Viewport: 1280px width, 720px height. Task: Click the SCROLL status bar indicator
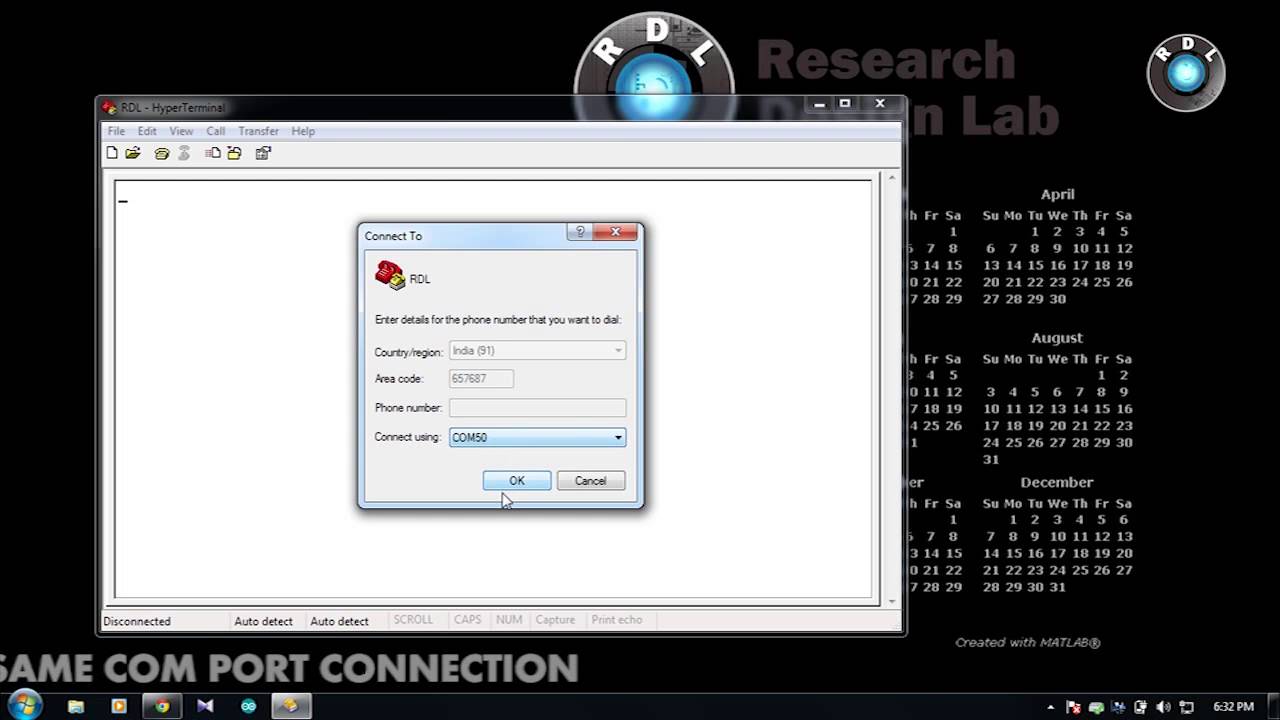pos(413,620)
